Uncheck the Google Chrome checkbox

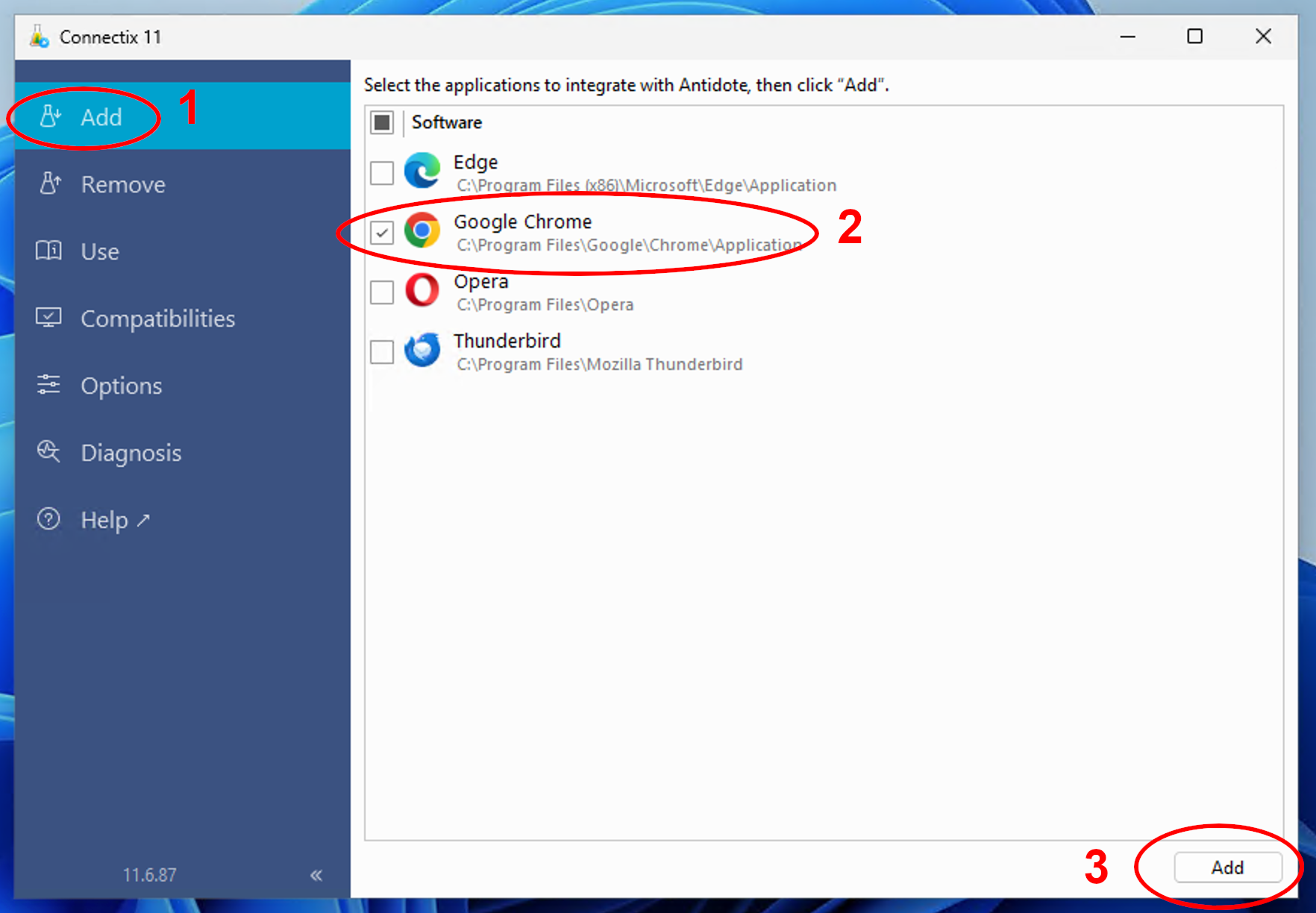[x=382, y=233]
